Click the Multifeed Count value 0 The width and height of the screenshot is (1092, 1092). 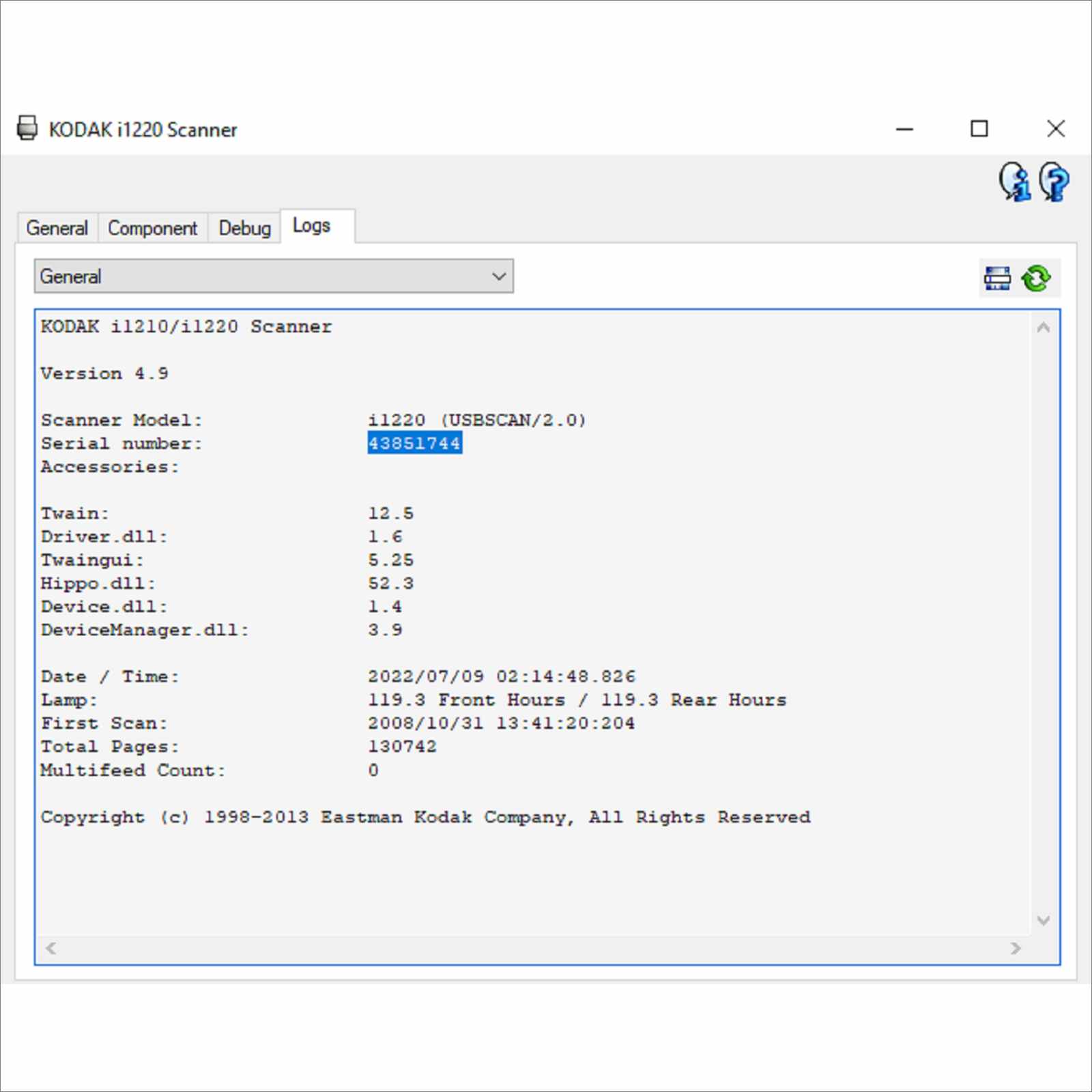(373, 770)
